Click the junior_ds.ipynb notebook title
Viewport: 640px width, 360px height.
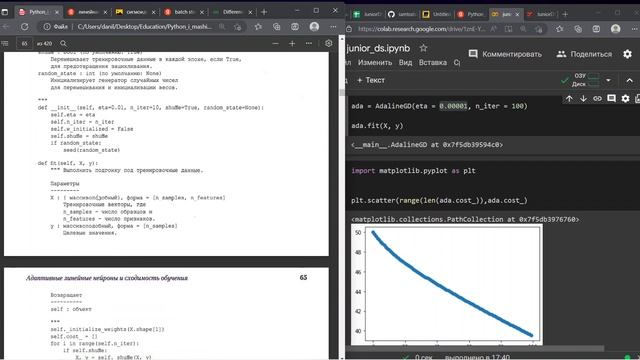[378, 48]
